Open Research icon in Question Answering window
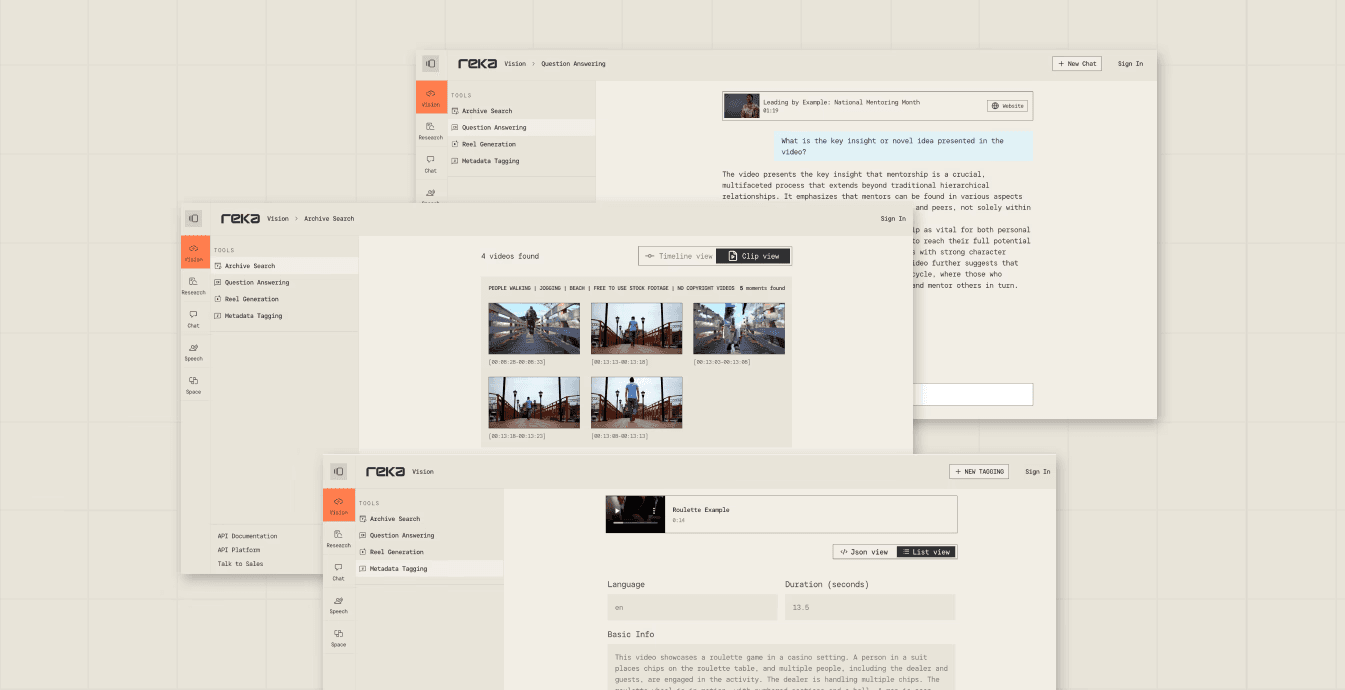1345x690 pixels. [x=431, y=131]
